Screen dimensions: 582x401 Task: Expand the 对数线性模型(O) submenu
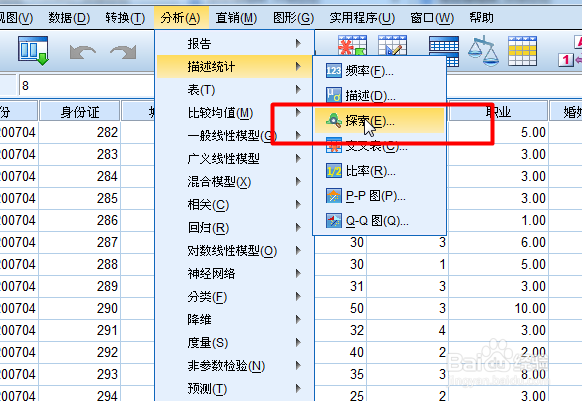235,251
